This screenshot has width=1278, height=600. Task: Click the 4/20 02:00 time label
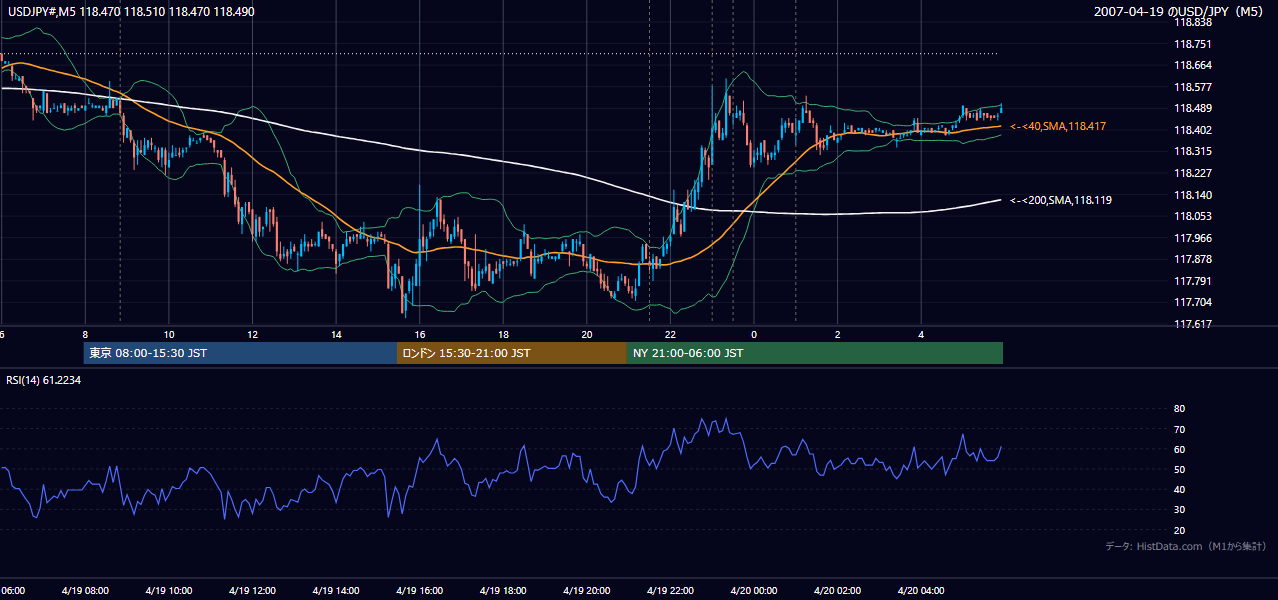point(837,591)
